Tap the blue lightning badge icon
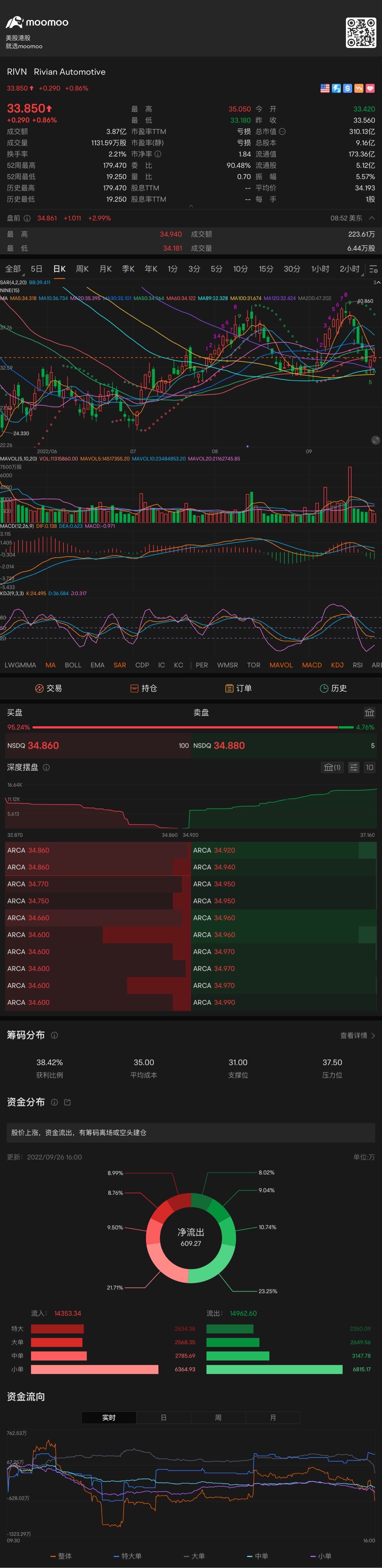 pos(336,88)
